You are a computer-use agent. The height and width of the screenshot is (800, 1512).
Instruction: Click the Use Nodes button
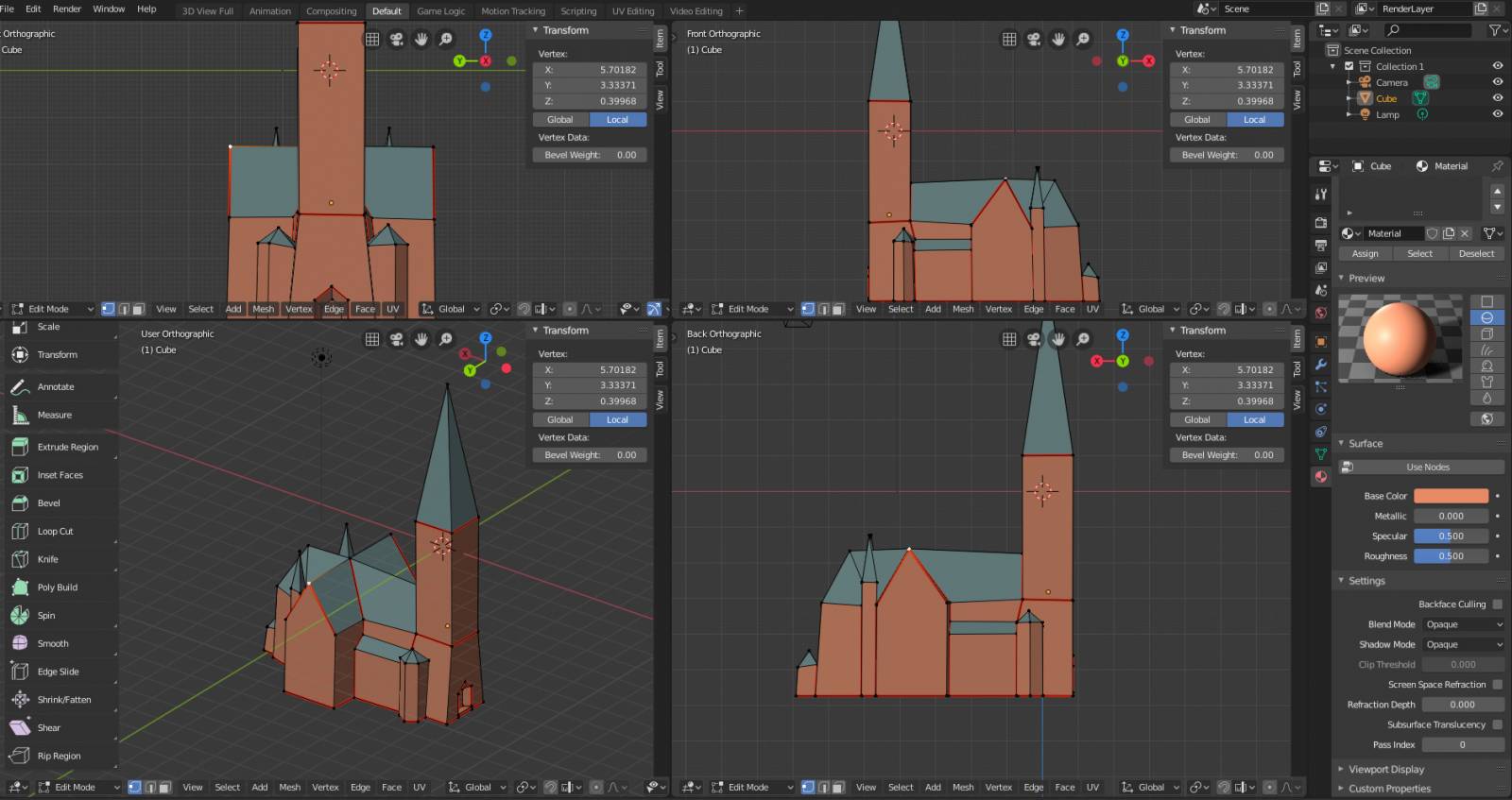click(1427, 467)
